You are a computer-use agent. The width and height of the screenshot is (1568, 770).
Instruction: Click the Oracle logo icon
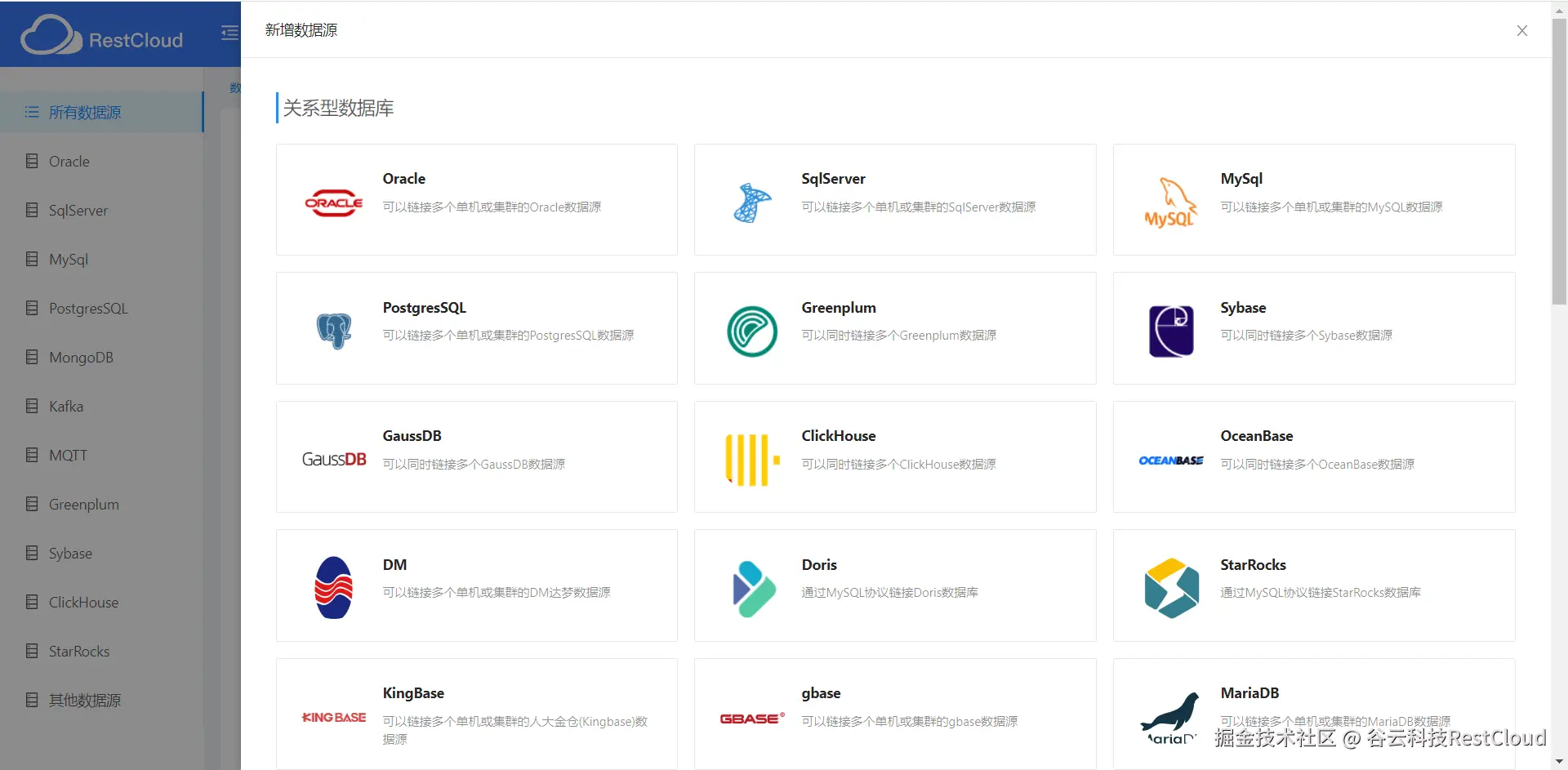334,203
